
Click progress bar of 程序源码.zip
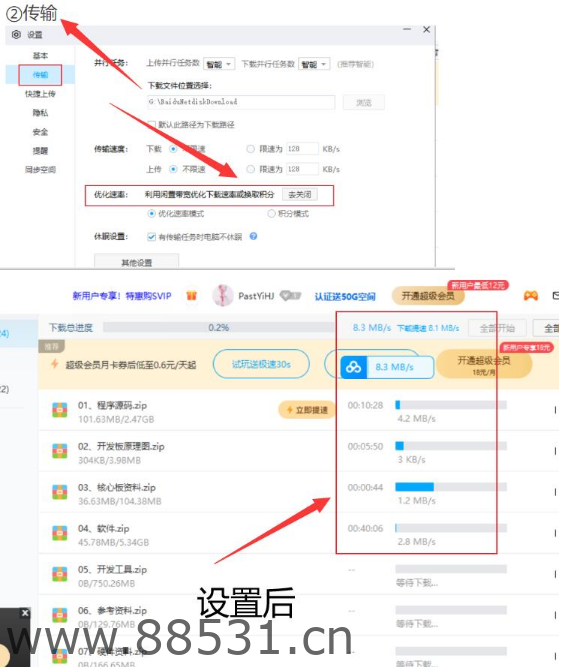click(x=451, y=405)
